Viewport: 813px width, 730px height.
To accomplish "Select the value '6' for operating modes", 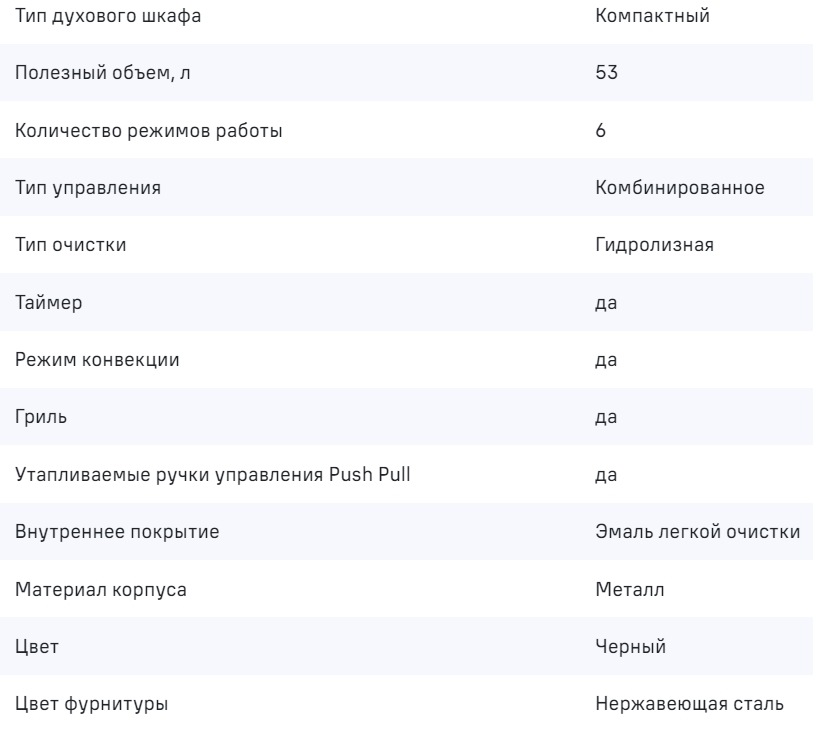I will tap(599, 131).
